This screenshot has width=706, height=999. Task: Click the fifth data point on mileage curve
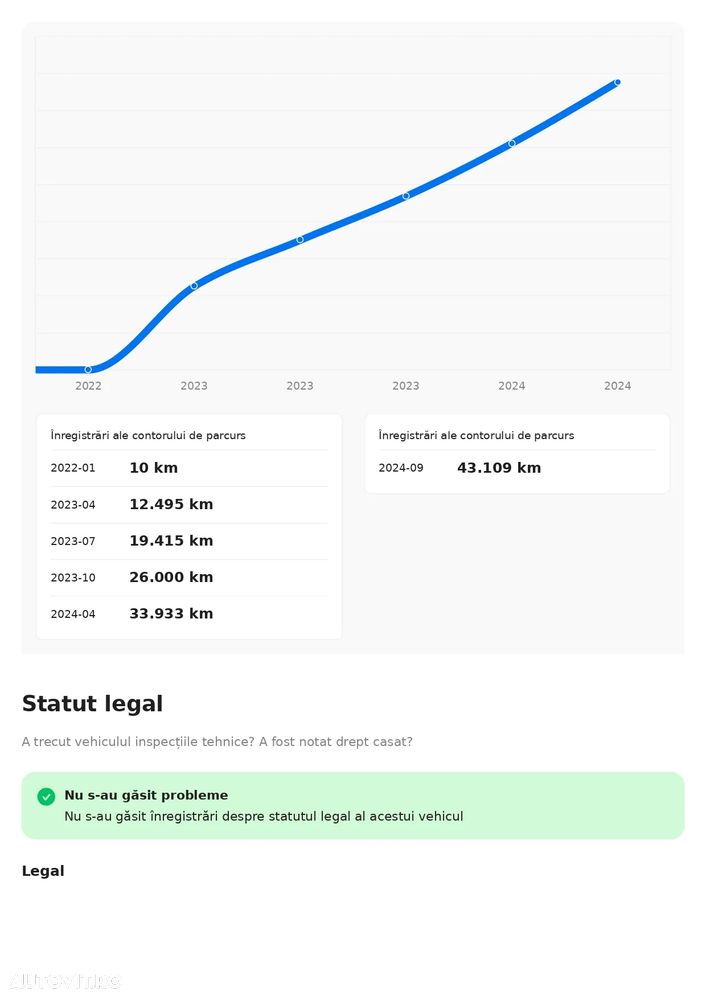pos(512,143)
